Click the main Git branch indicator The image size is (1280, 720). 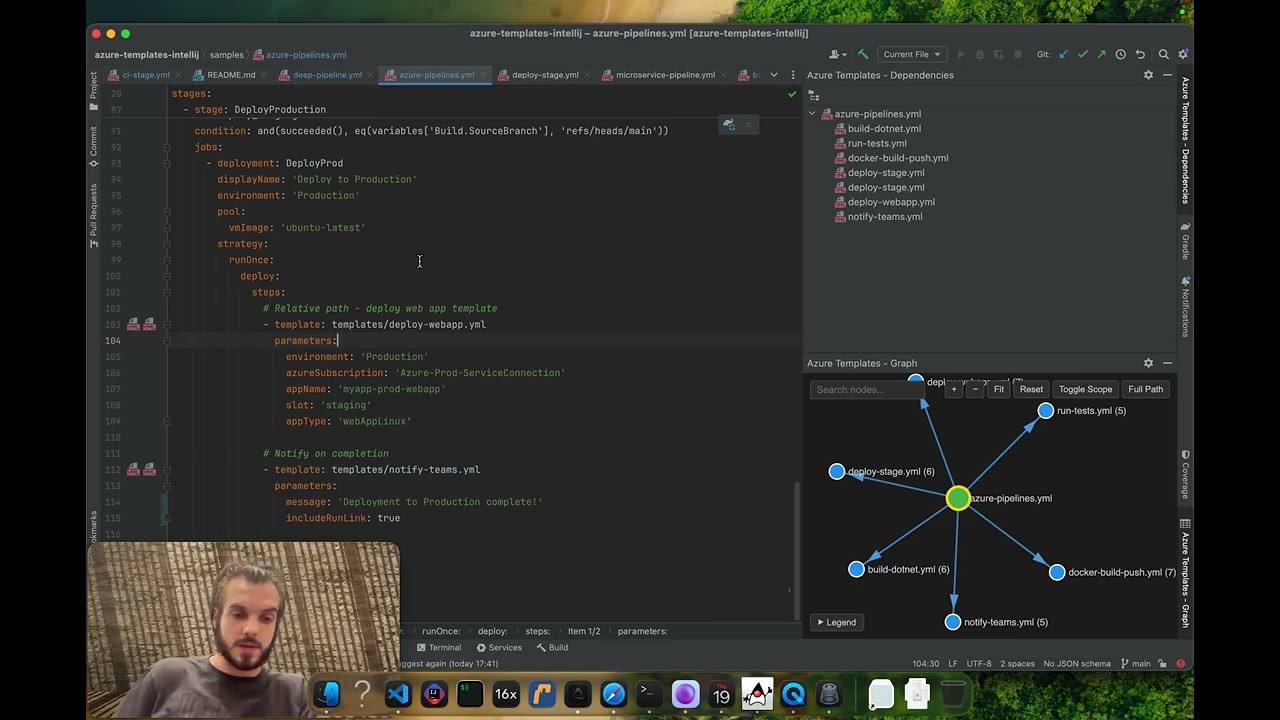[1135, 664]
